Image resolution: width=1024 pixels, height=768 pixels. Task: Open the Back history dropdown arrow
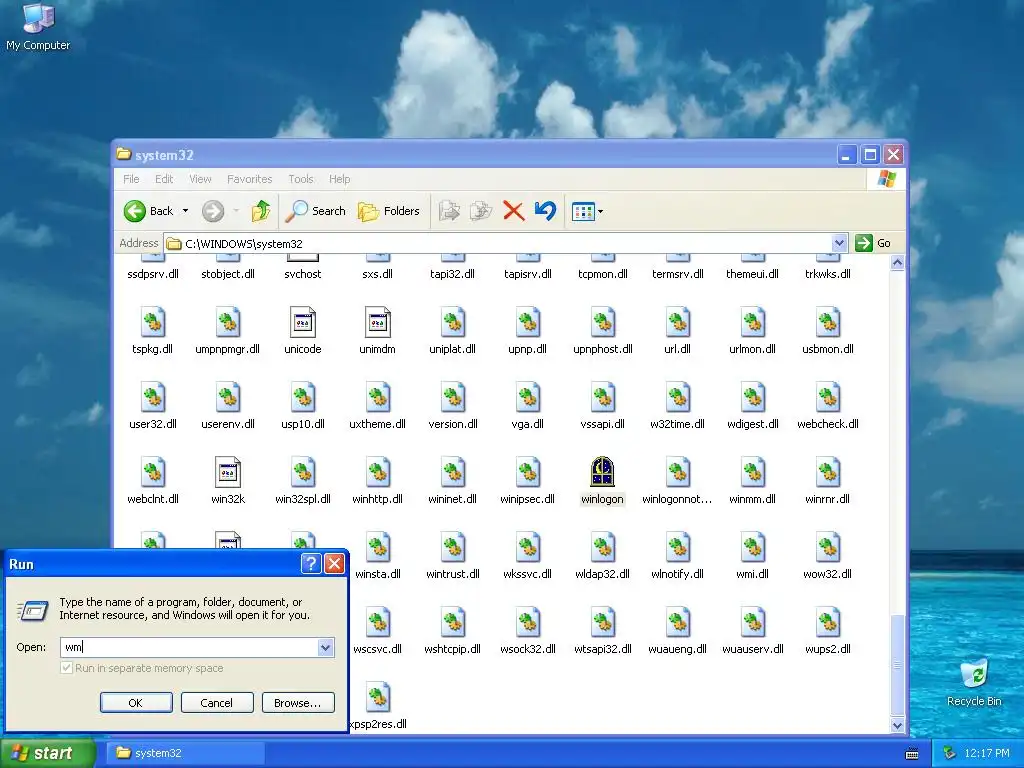[x=185, y=211]
